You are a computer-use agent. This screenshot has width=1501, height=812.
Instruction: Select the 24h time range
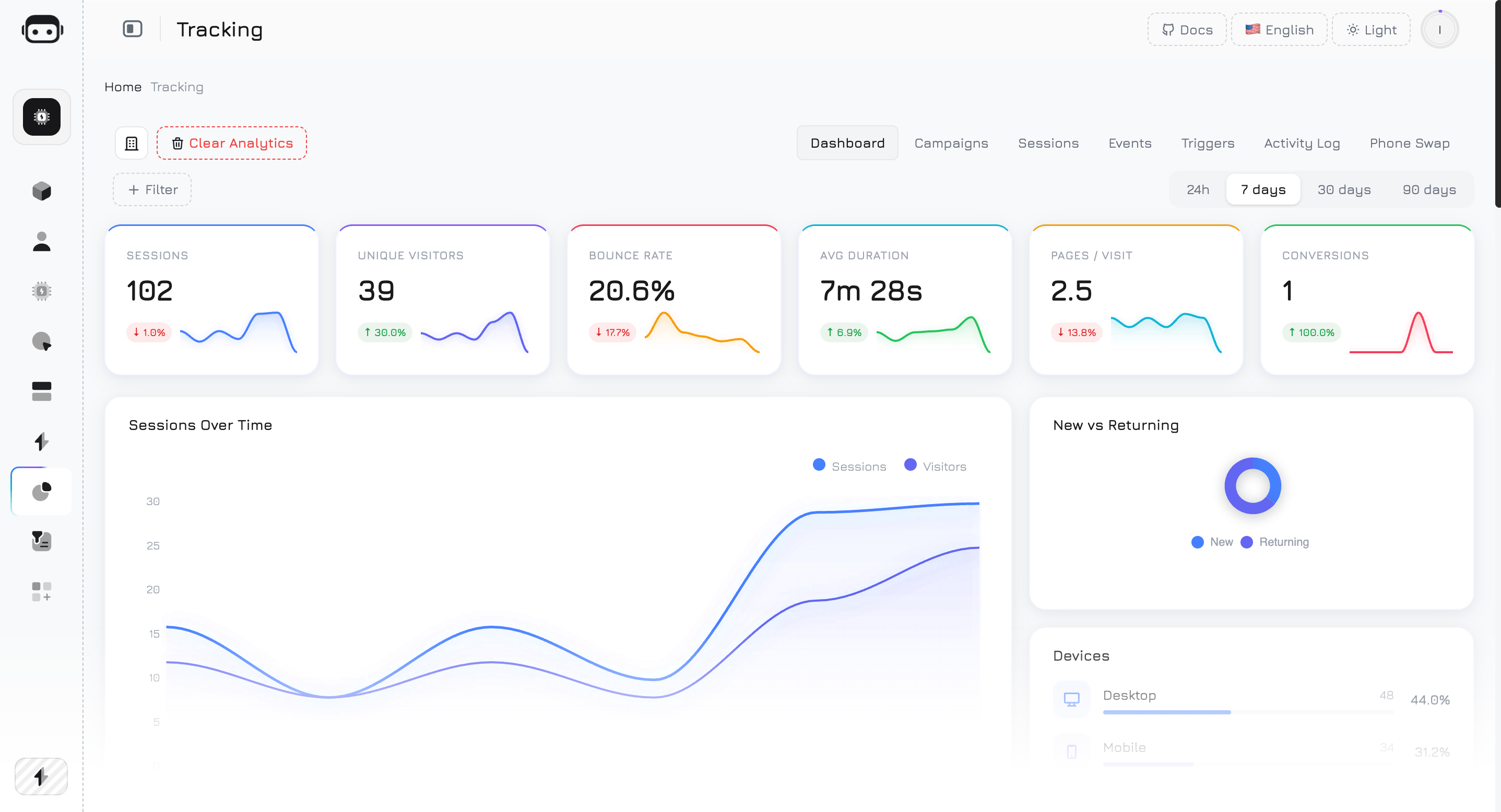[x=1198, y=189]
